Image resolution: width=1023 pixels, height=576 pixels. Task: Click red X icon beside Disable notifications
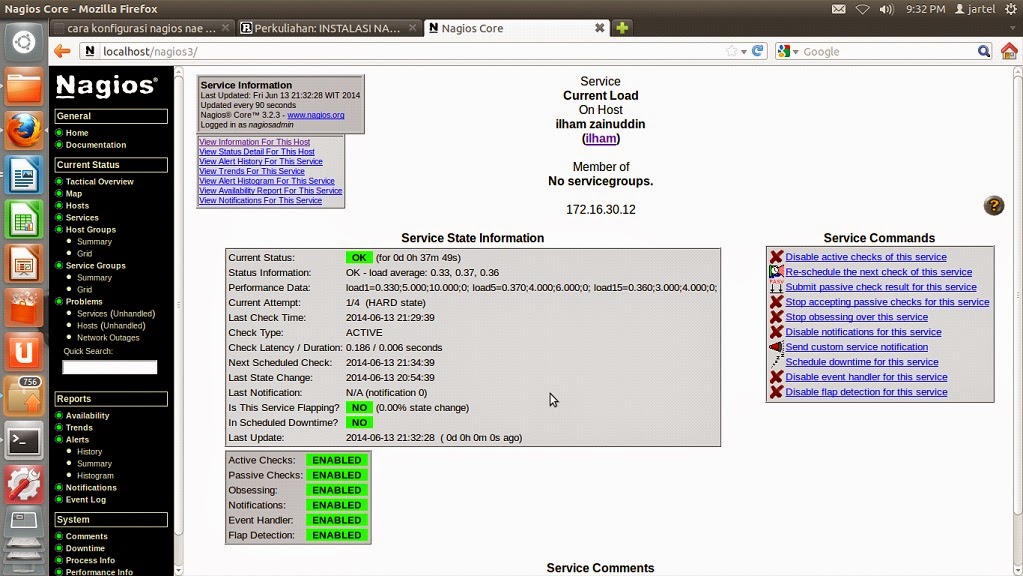click(776, 332)
